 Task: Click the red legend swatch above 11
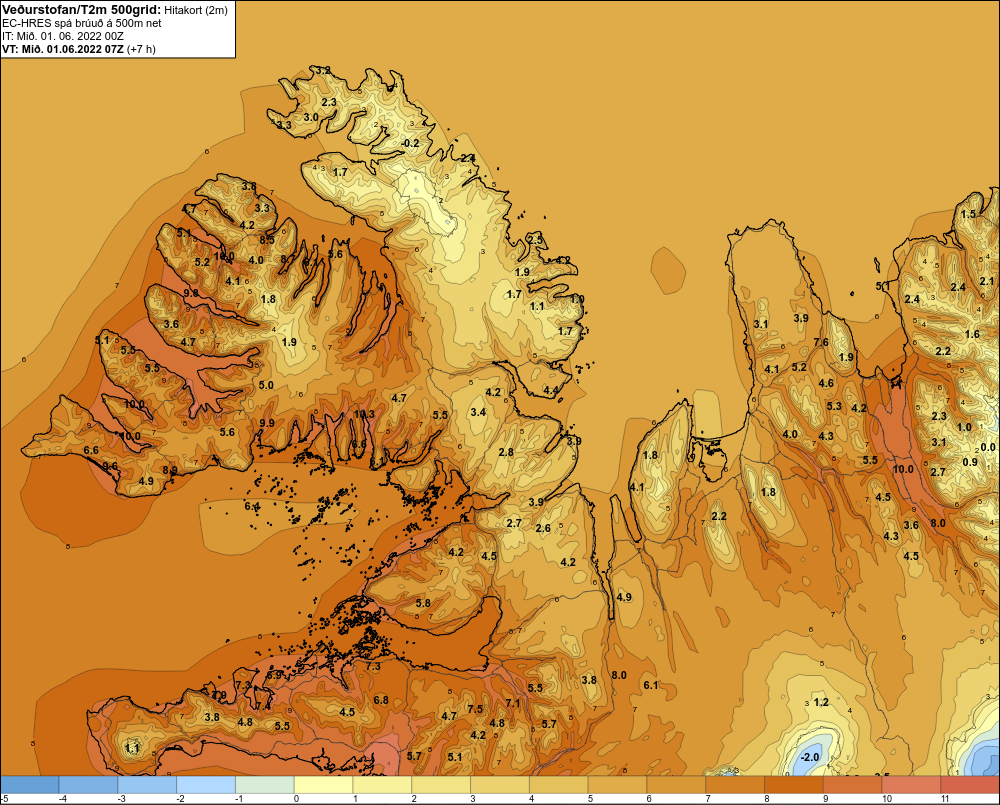click(x=970, y=785)
